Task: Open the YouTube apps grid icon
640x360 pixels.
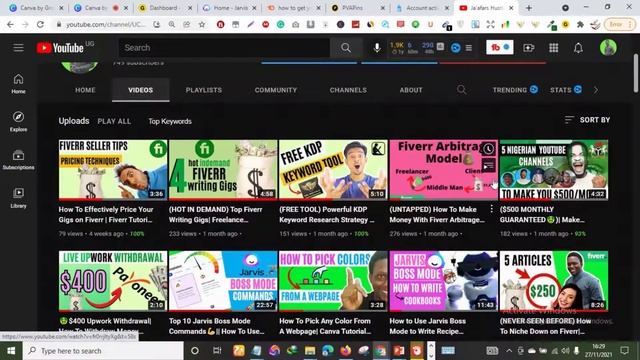Action: click(x=553, y=48)
